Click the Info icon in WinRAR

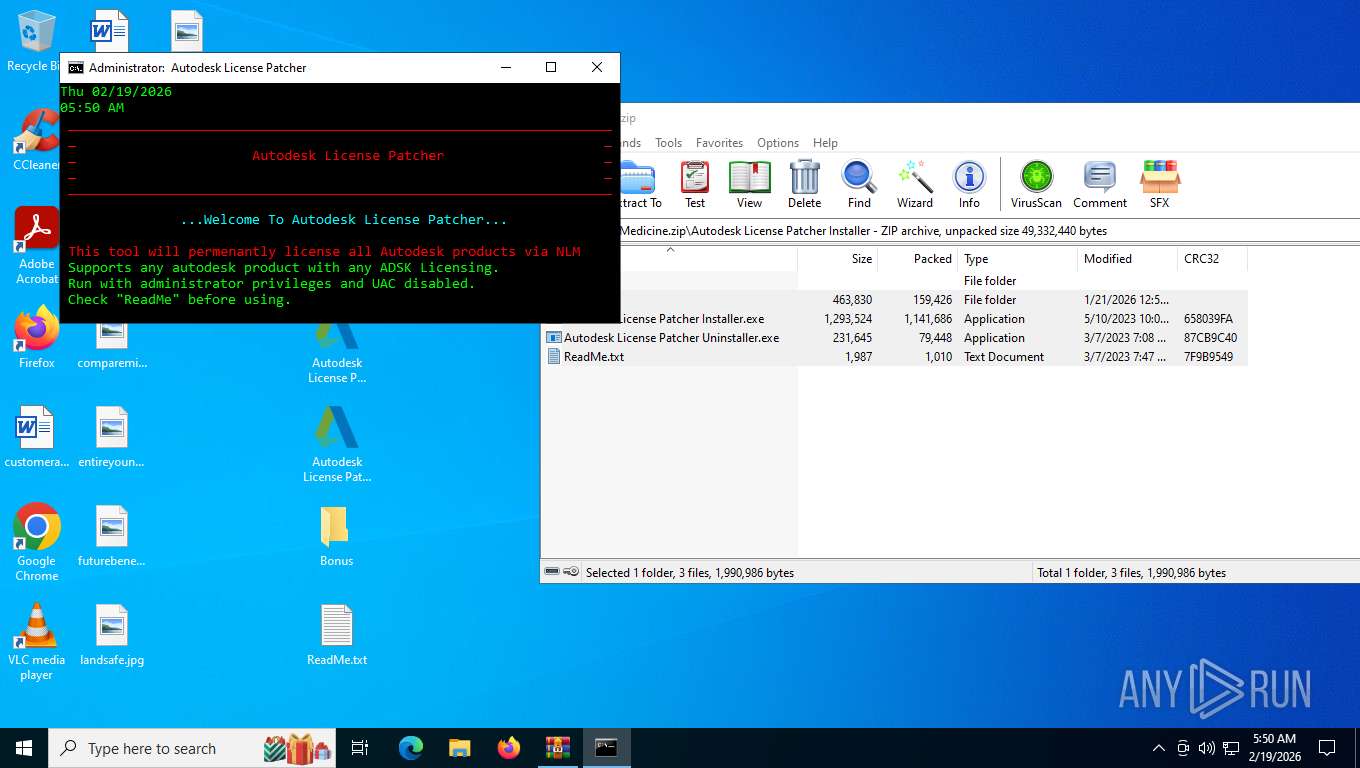969,185
